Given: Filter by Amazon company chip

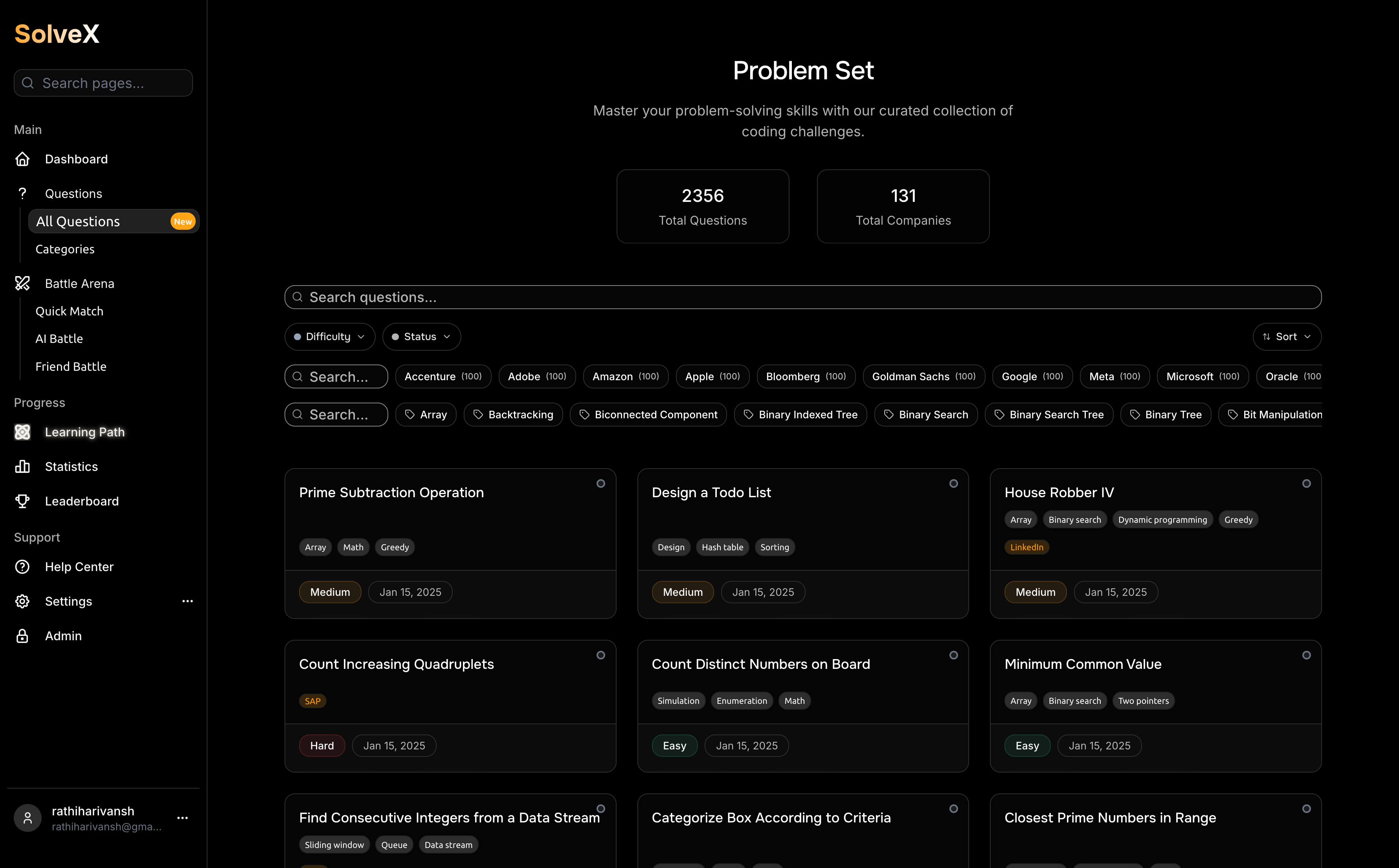Looking at the screenshot, I should coord(625,377).
